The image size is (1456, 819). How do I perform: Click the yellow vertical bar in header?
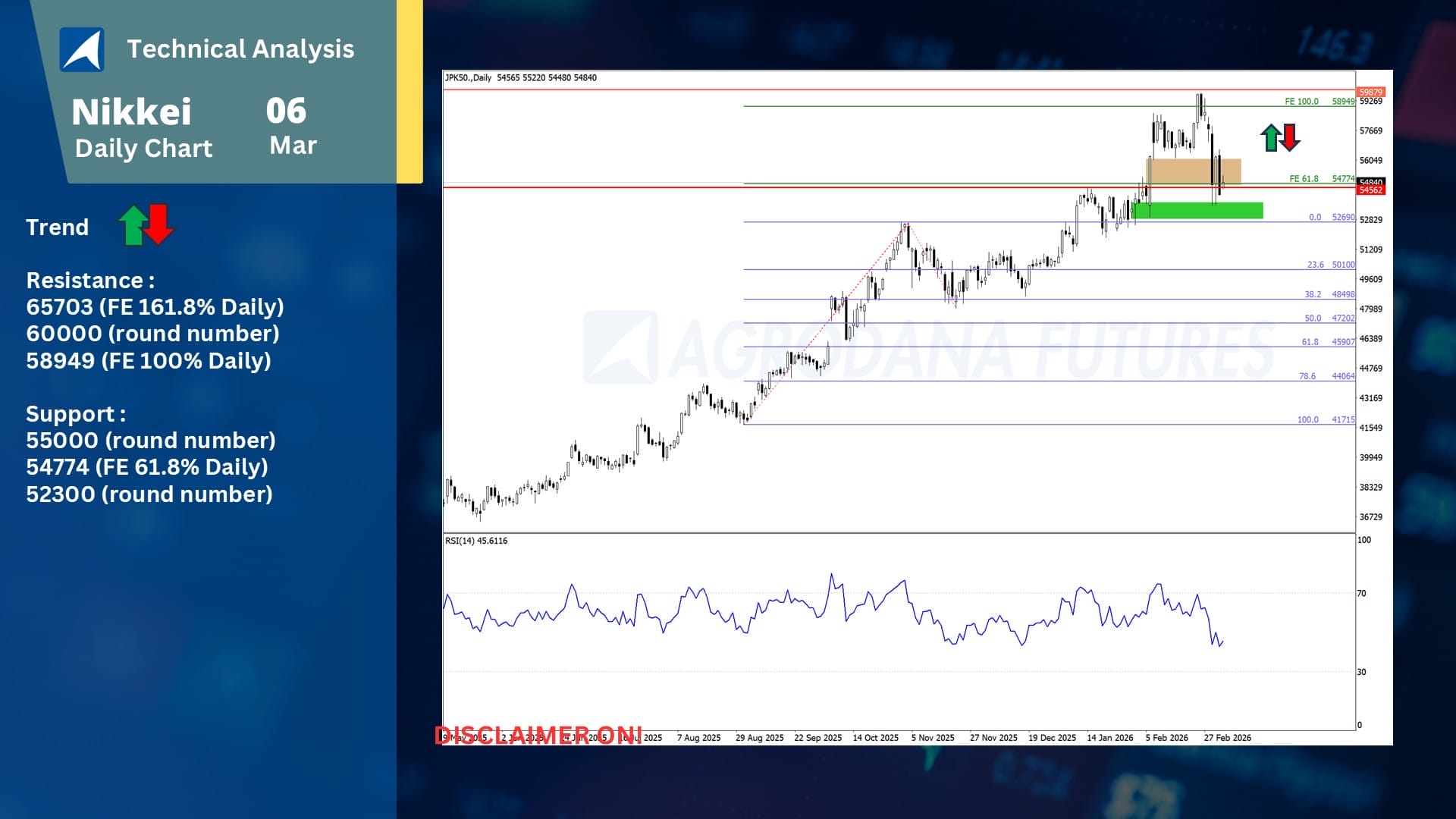[x=409, y=91]
